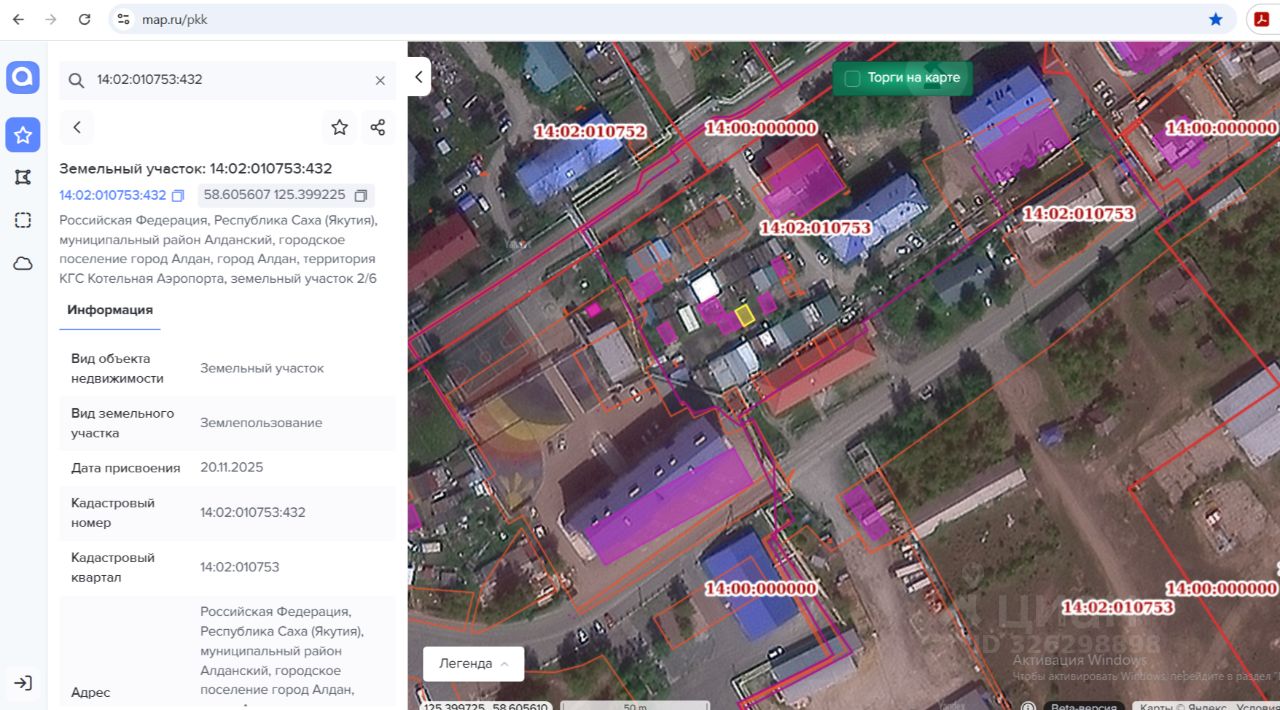Click Кадастровый квартал value 14:02:010753
The height and width of the screenshot is (710, 1280).
point(240,567)
